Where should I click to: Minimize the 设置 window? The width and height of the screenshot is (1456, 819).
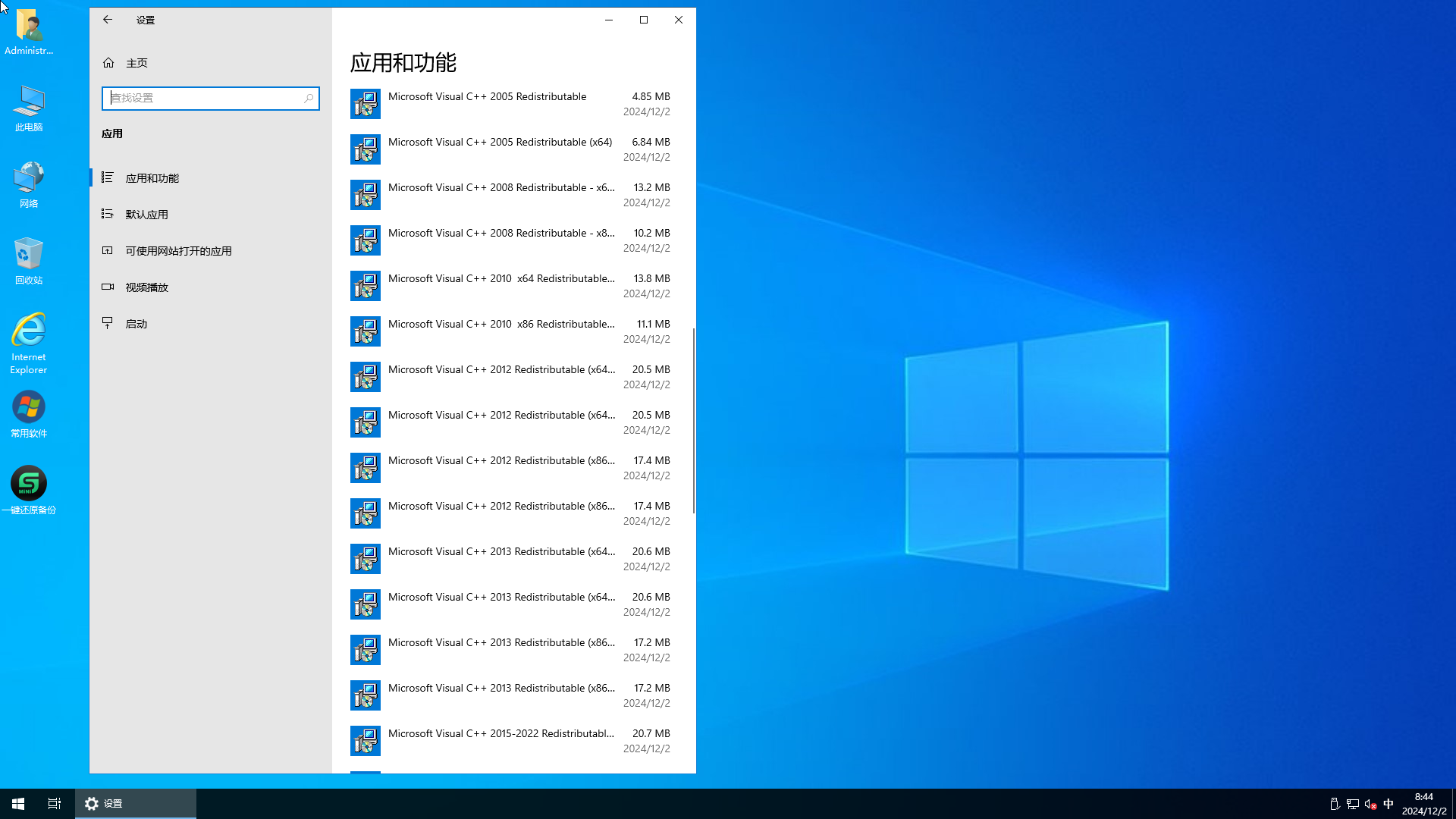(609, 20)
